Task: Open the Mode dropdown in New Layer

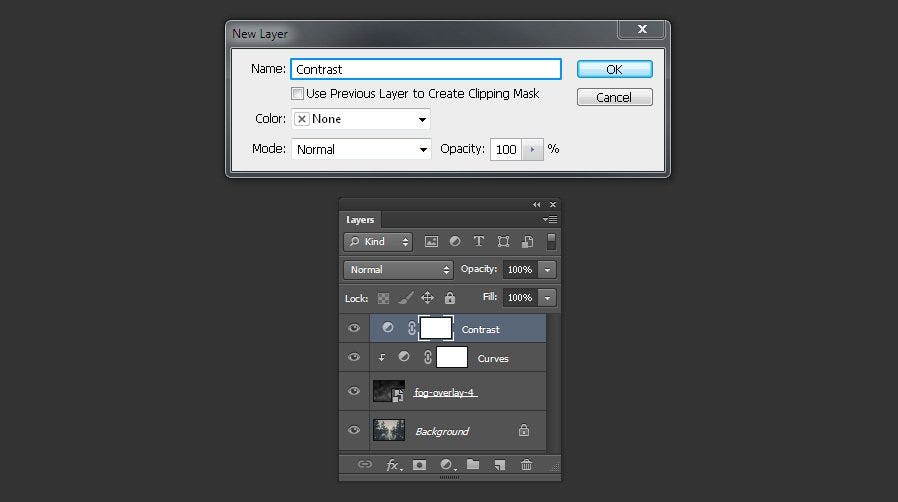Action: [361, 149]
